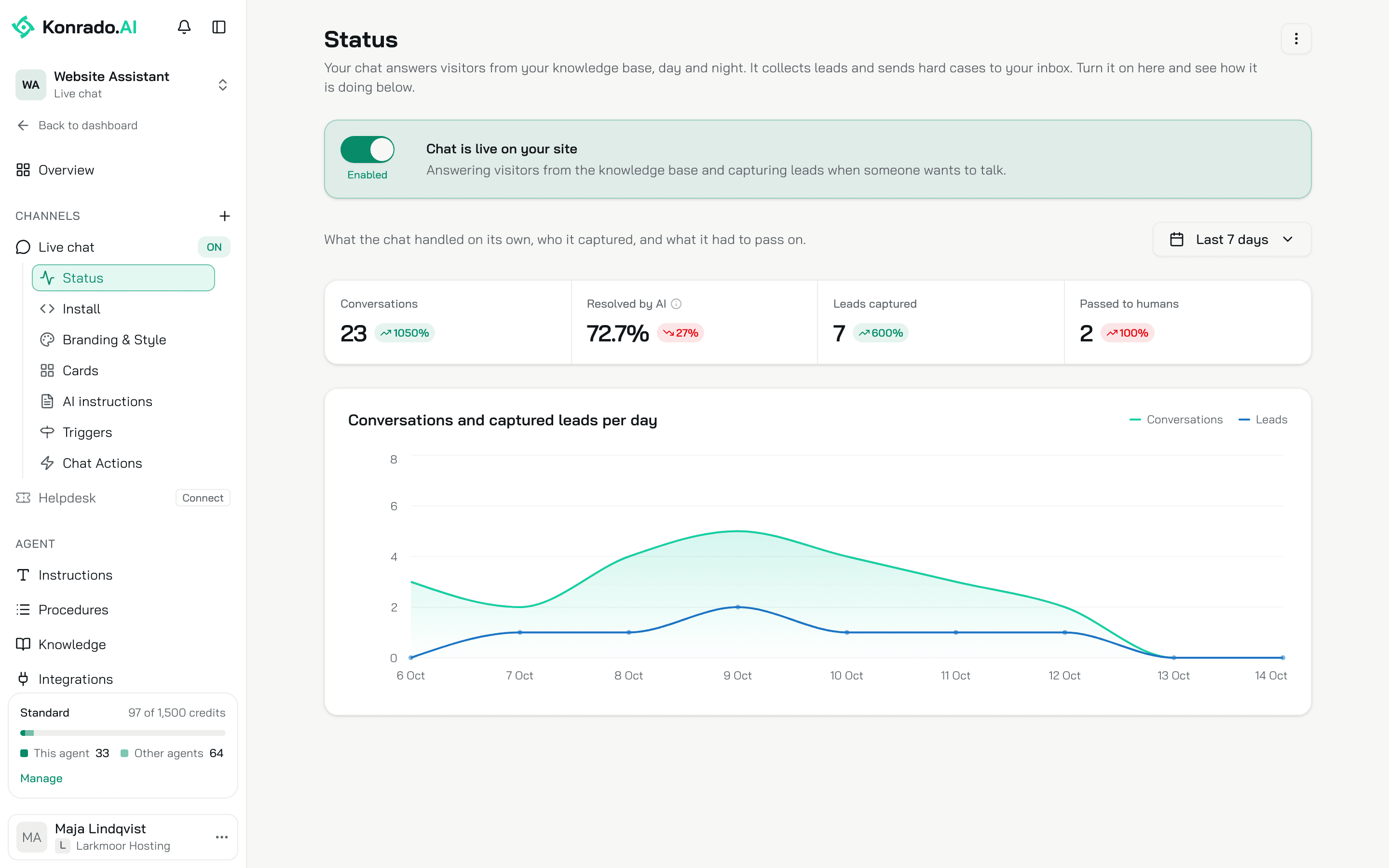Open the notifications bell
Screen dimensions: 1389x868
coord(184,27)
